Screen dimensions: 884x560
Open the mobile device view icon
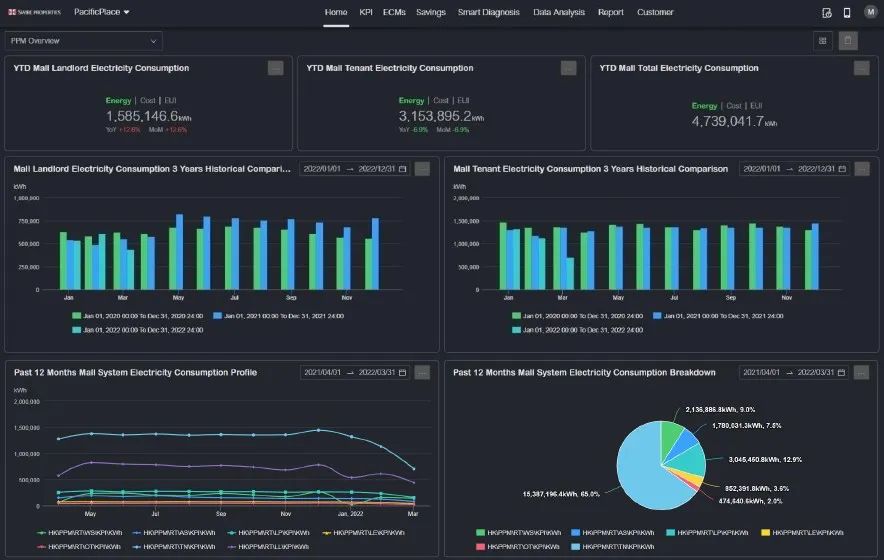coord(847,12)
